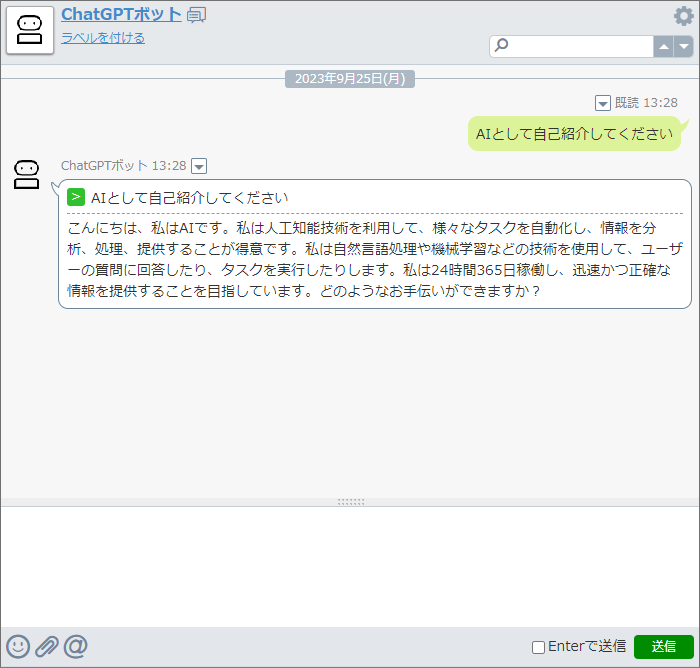
Task: Click the bot reply text starting こんにちは
Action: click(375, 259)
